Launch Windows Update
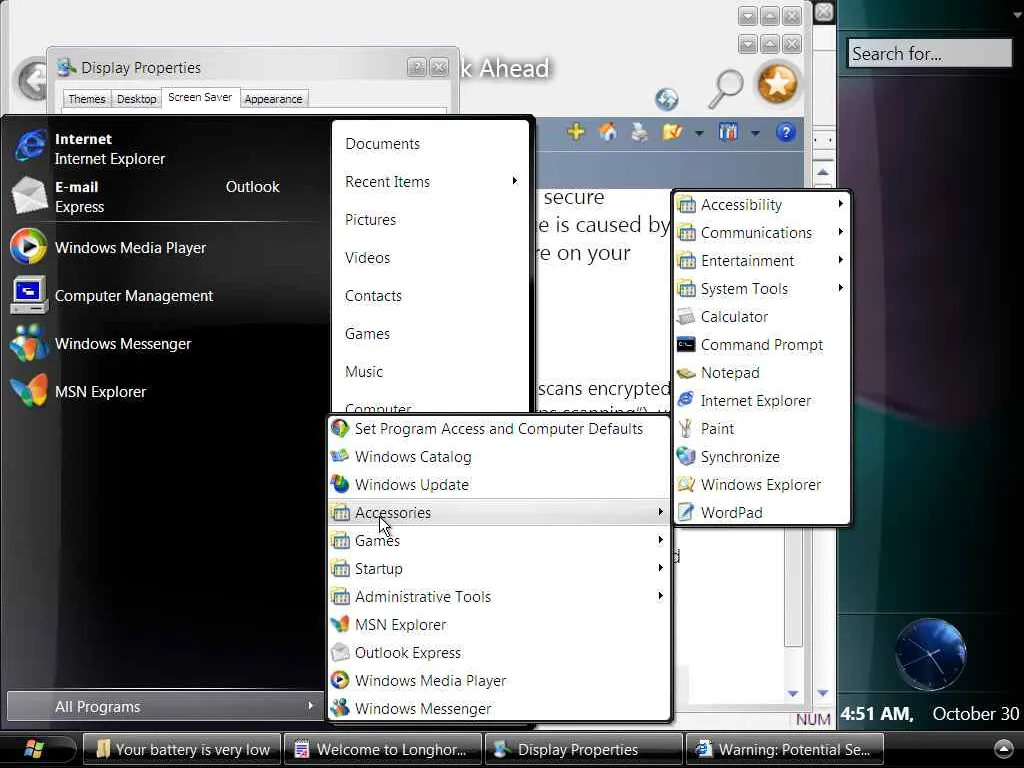 499,485
